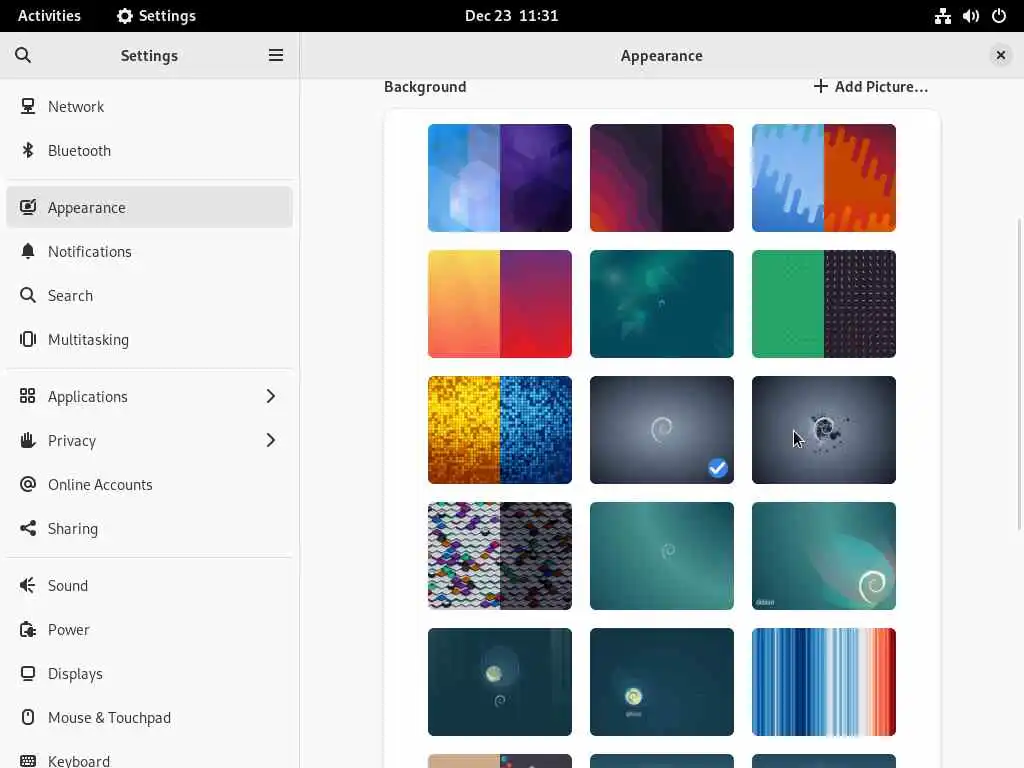Select the plain dark teal cloudy wallpaper
Viewport: 1024px width, 768px height.
662,304
